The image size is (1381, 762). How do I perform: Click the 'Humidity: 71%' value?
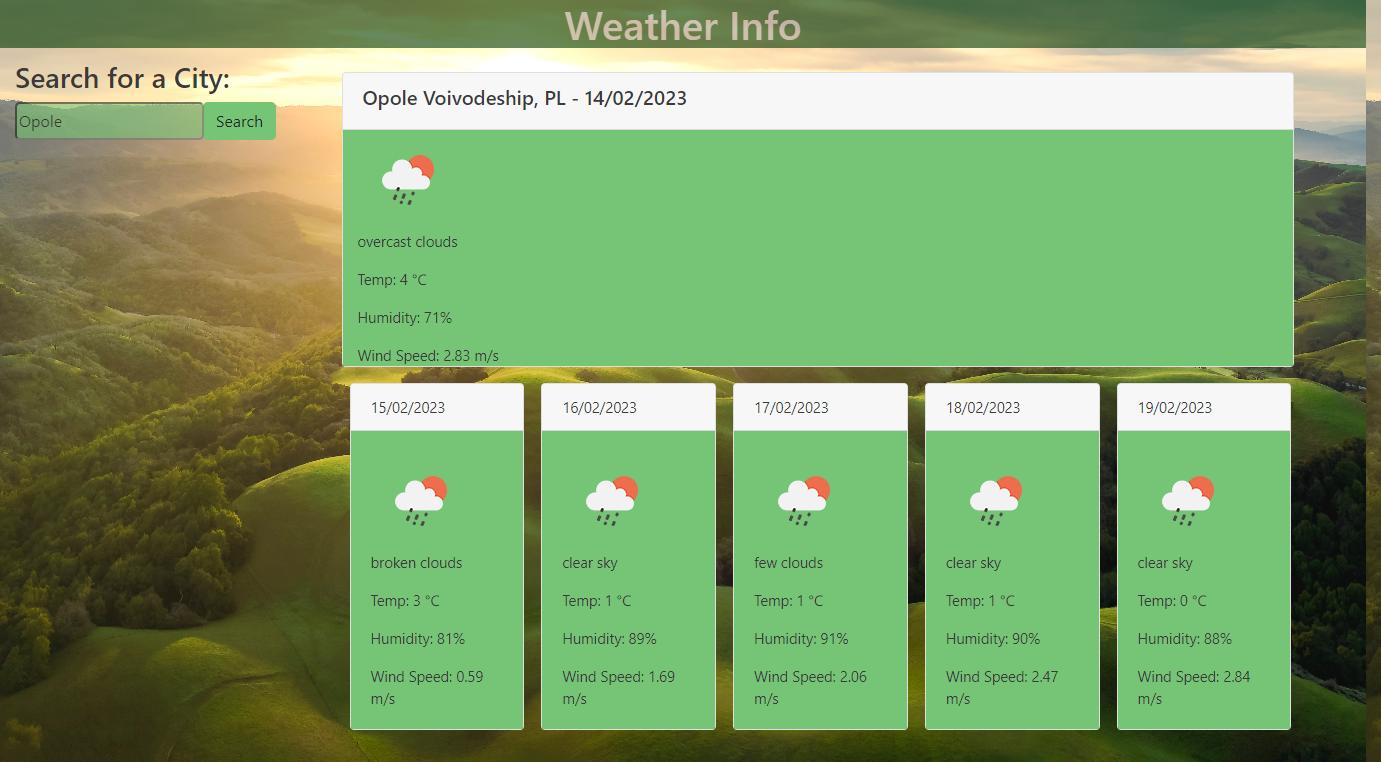(405, 318)
